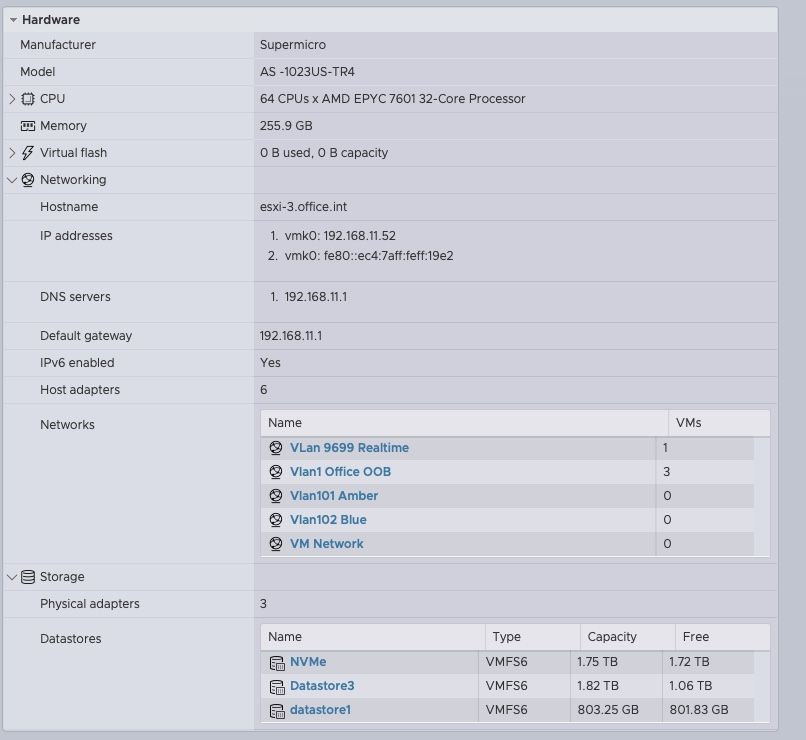
Task: Click the network icon beside Vlan102 Blue
Action: click(276, 520)
